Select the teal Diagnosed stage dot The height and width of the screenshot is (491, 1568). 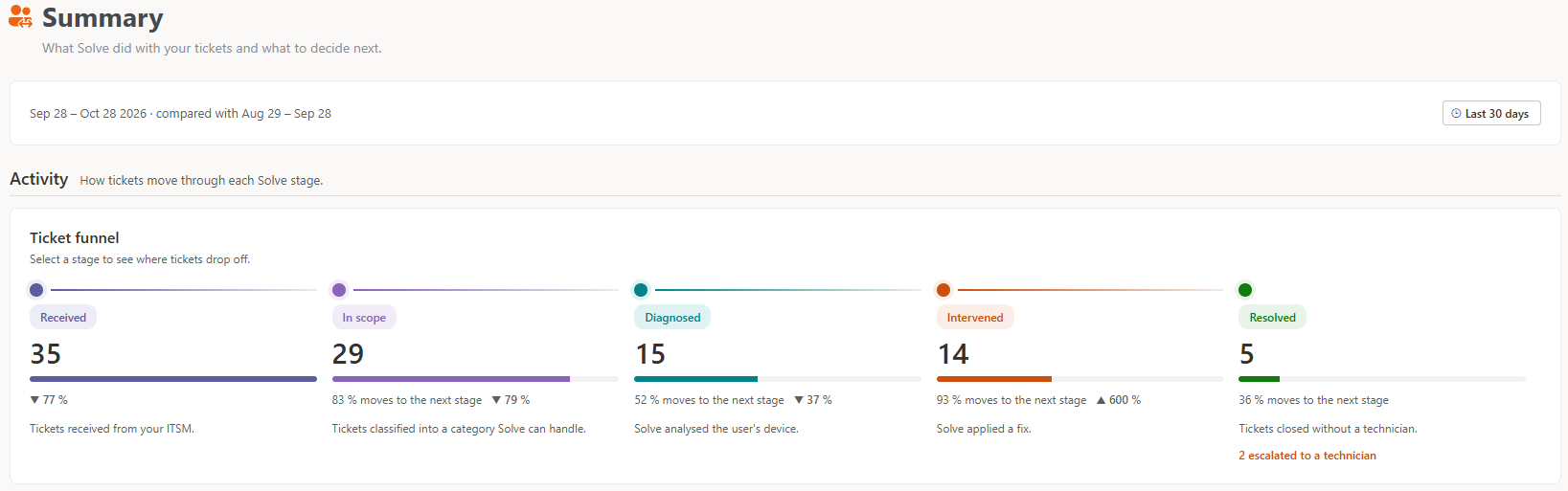(641, 290)
